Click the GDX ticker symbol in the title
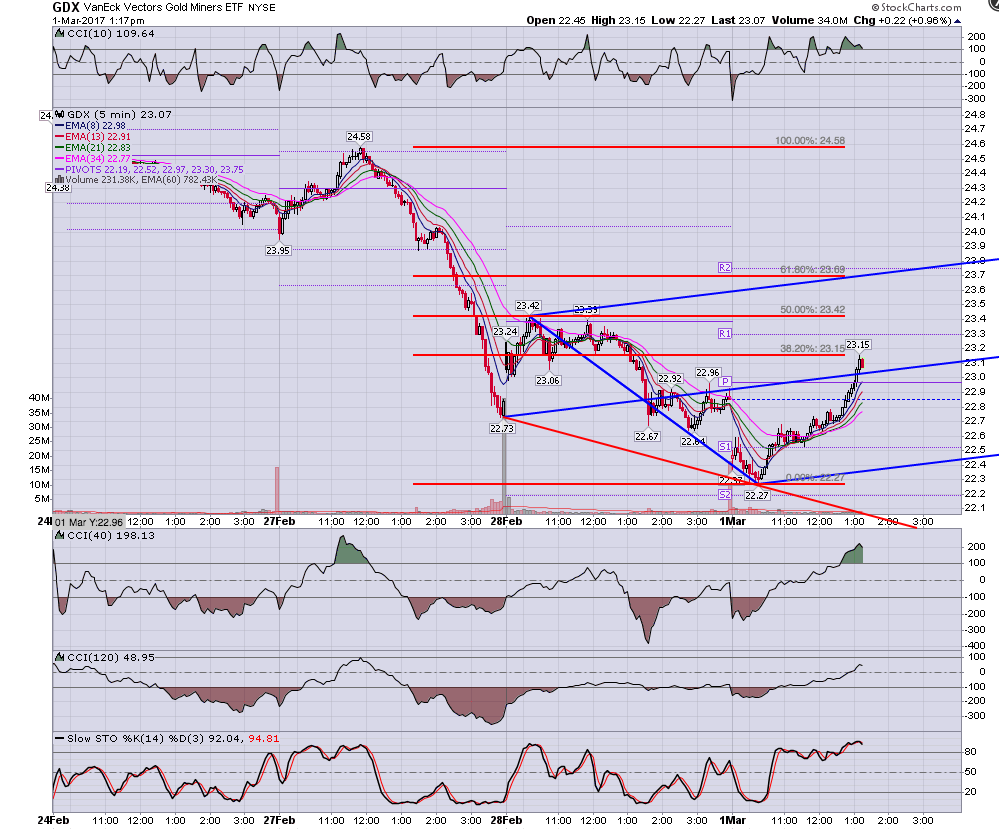The width and height of the screenshot is (999, 831). point(66,8)
